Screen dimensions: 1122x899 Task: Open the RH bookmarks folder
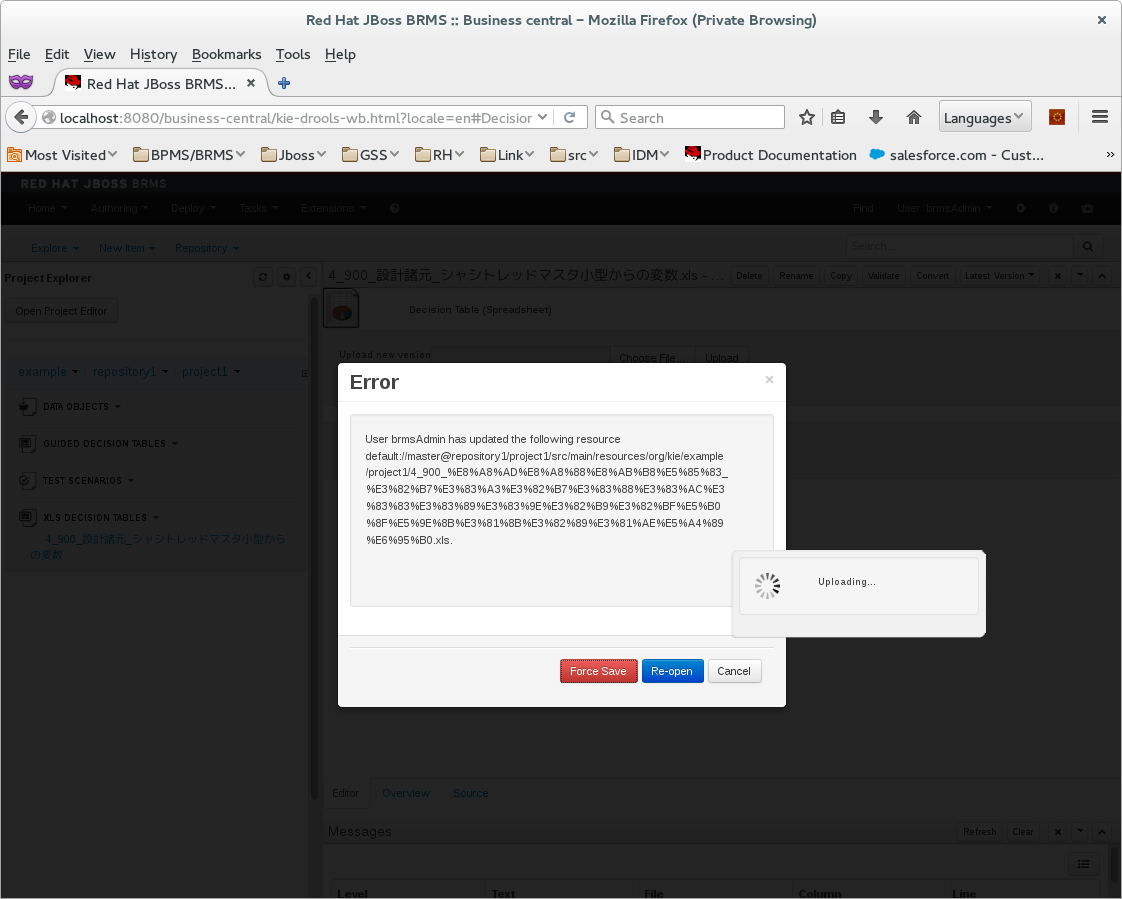coord(439,155)
